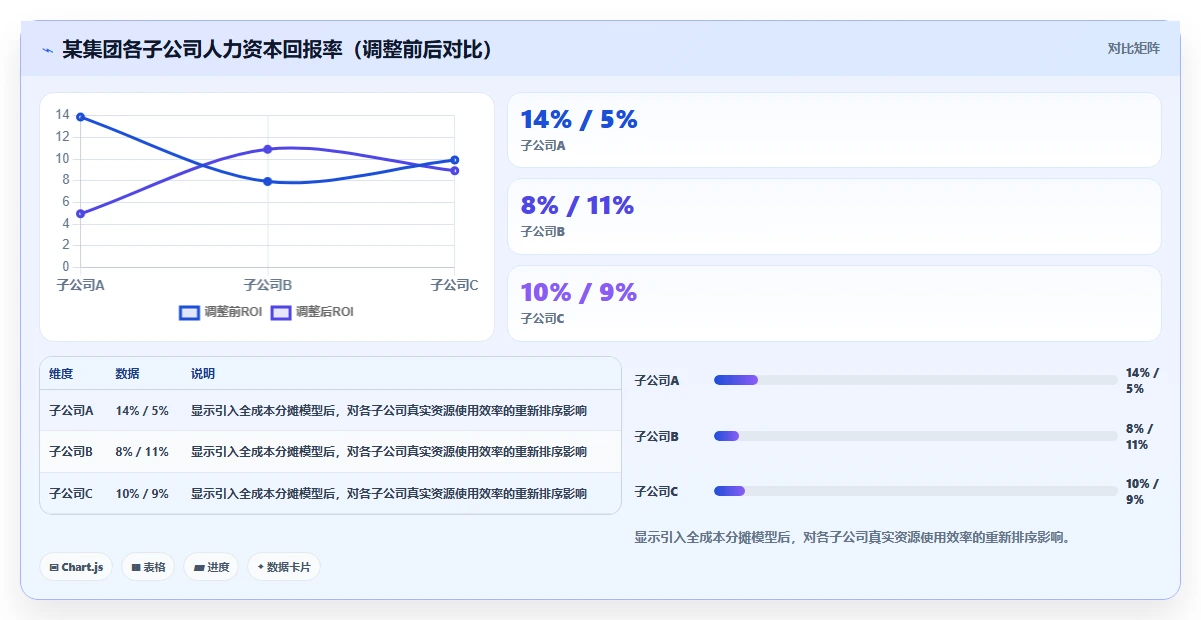
Task: Click the header icon beside the title
Action: pyautogui.click(x=47, y=50)
